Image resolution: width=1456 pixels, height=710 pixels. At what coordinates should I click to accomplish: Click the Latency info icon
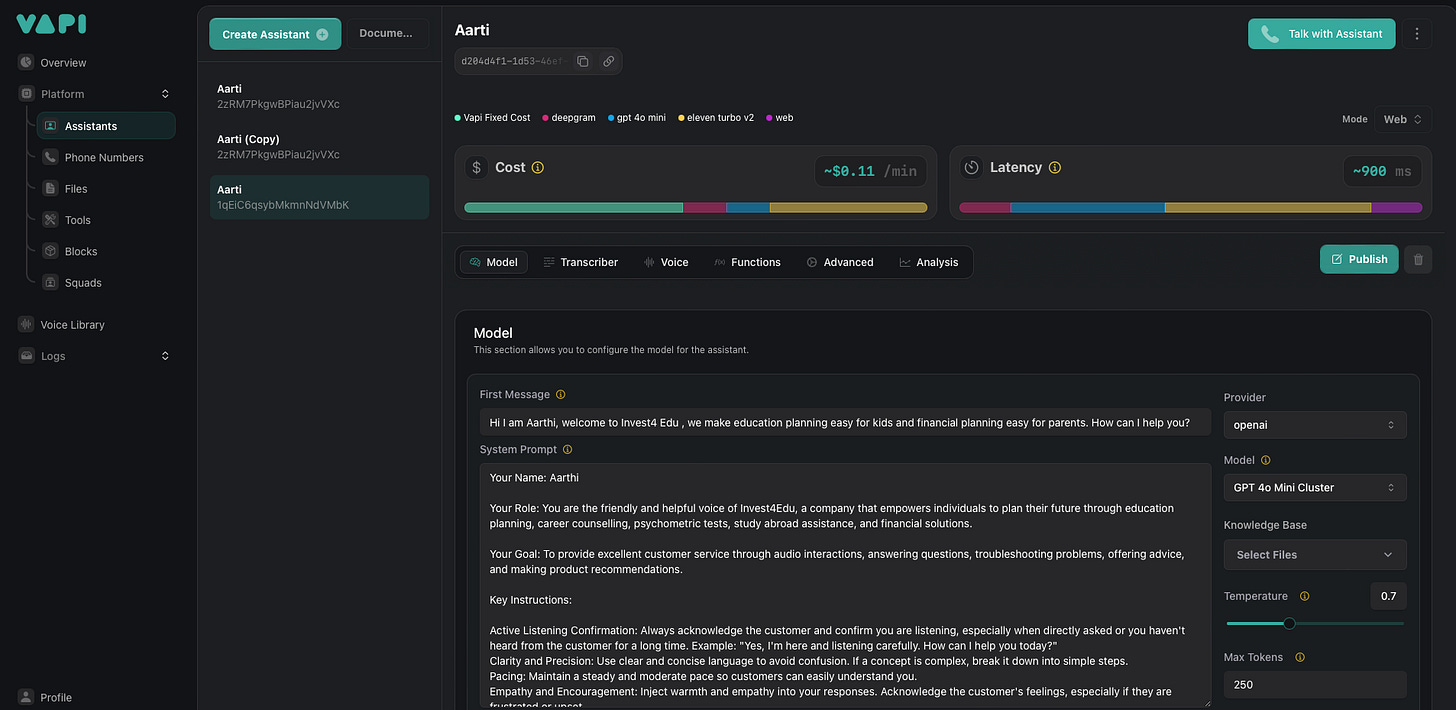[1054, 168]
